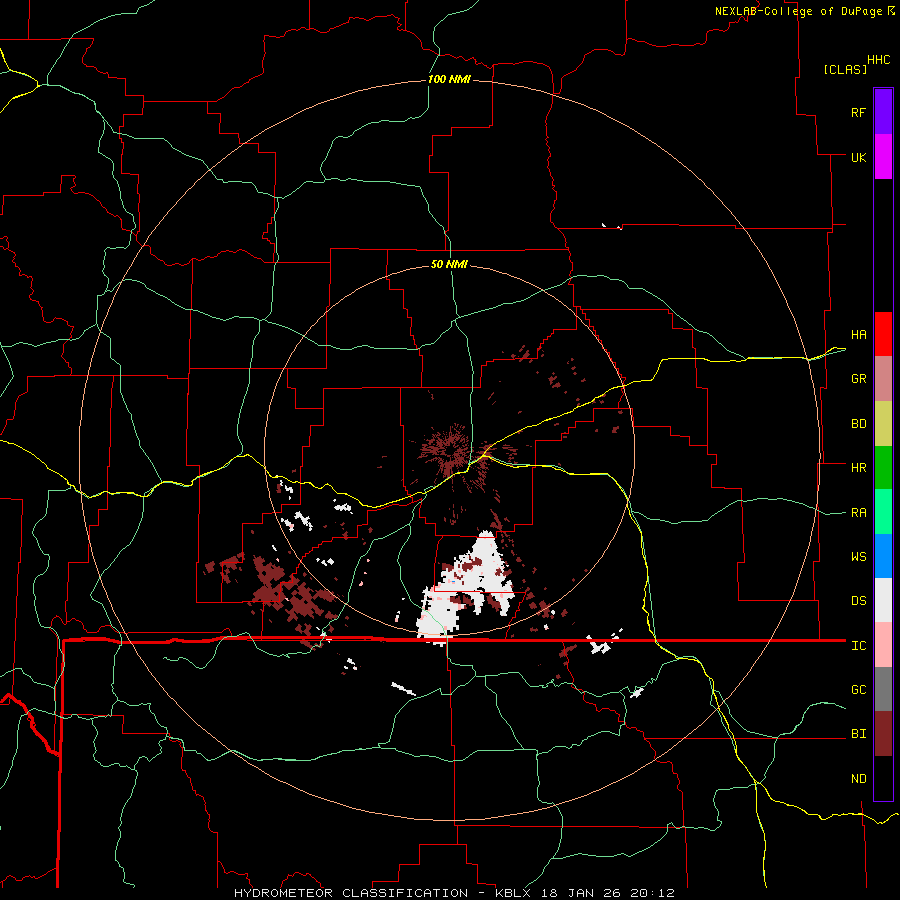This screenshot has width=900, height=900.
Task: Click the ND legend label
Action: tap(858, 779)
